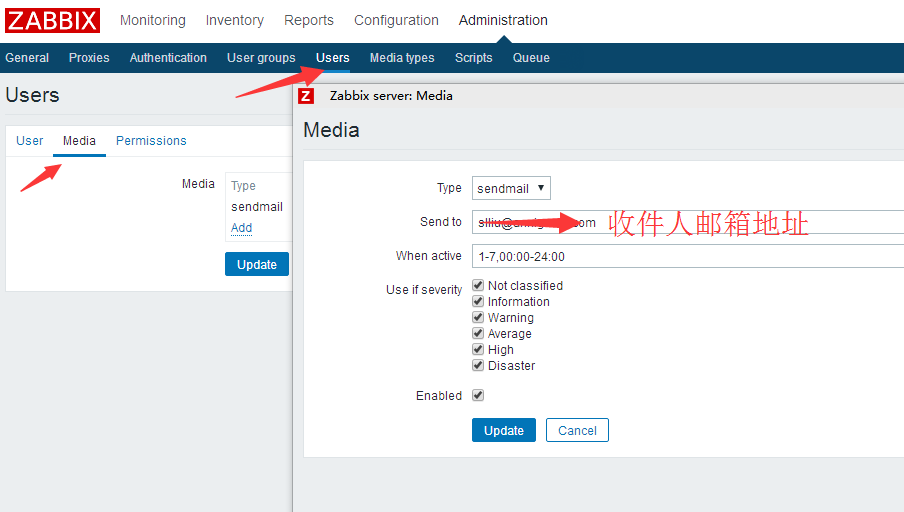904x512 pixels.
Task: Go to Scripts submenu
Action: pos(473,58)
